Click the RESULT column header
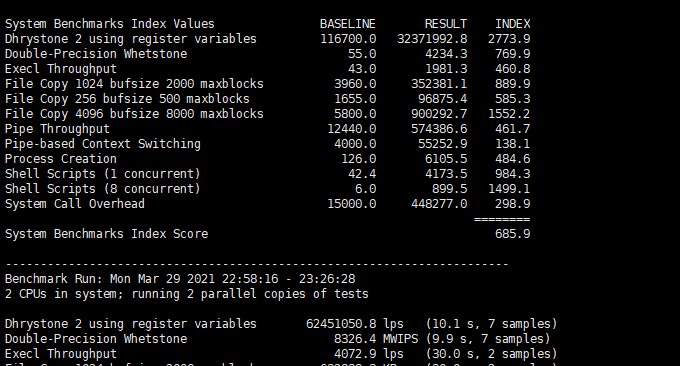680x366 pixels. tap(446, 24)
